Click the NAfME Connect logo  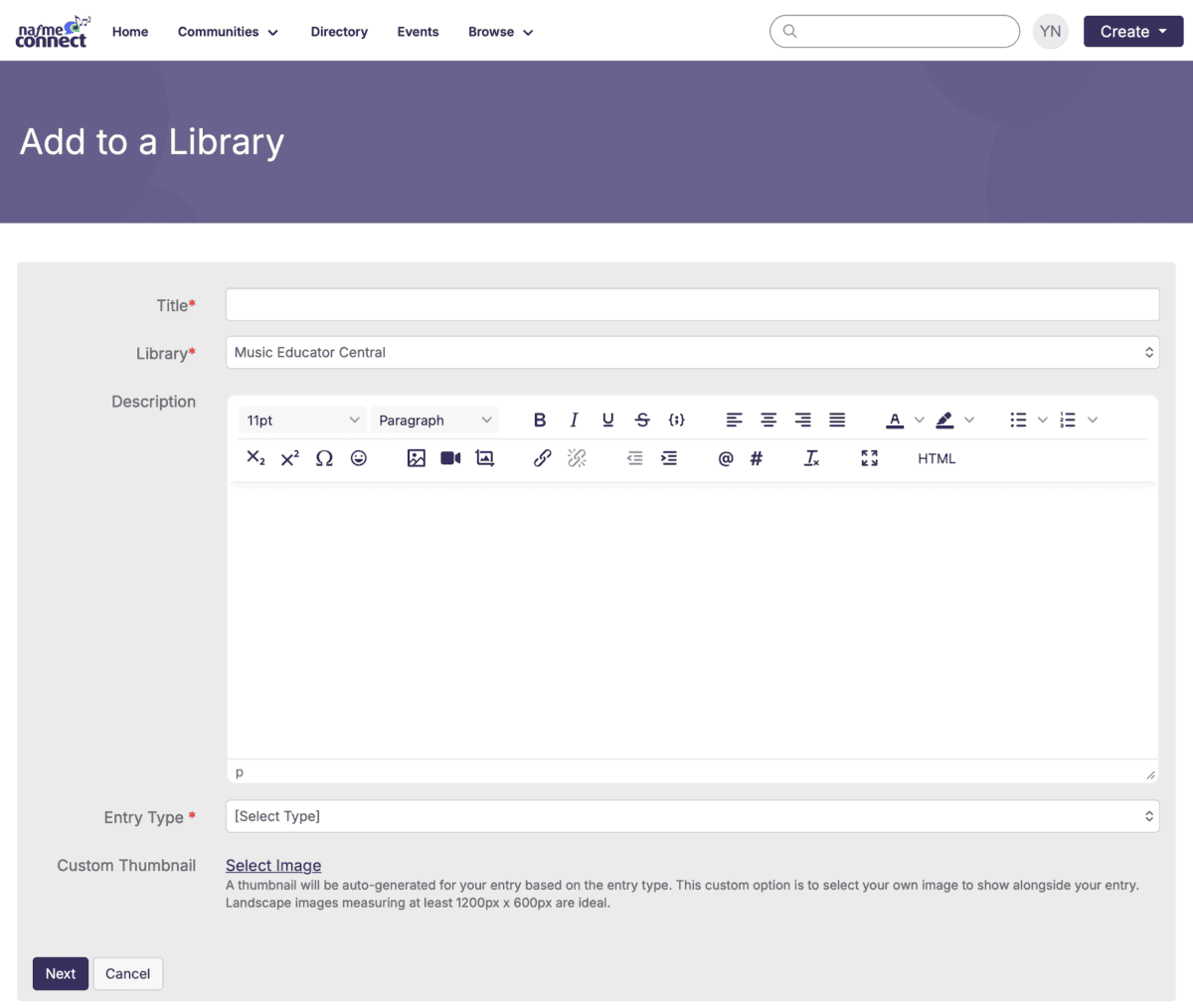tap(53, 32)
